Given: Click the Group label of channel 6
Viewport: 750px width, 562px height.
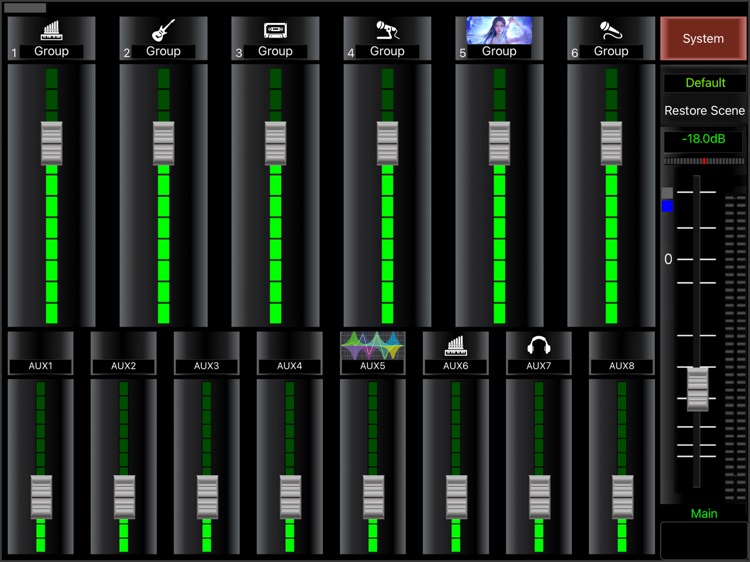Looking at the screenshot, I should click(611, 51).
